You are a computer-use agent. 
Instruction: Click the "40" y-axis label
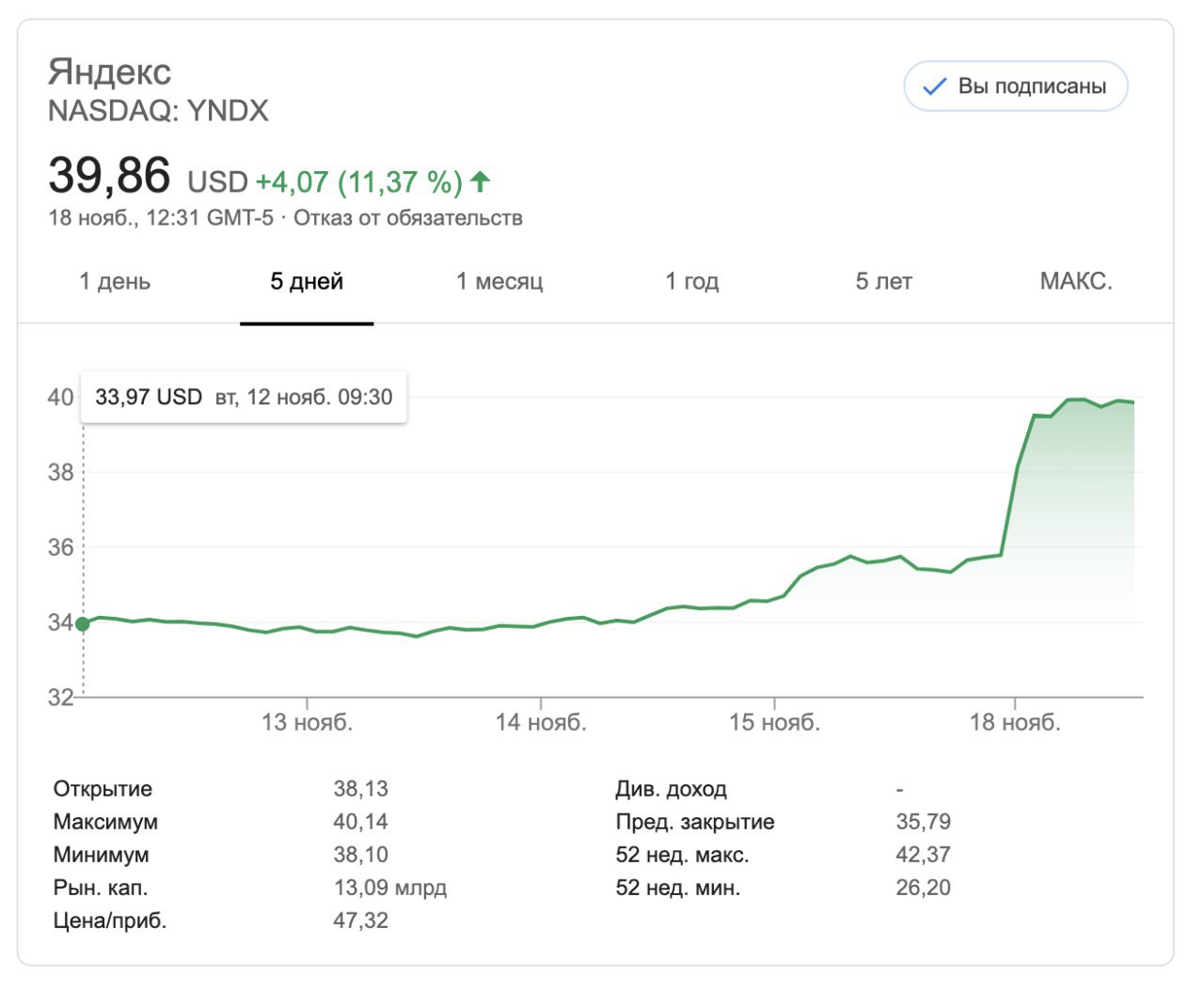(x=60, y=397)
